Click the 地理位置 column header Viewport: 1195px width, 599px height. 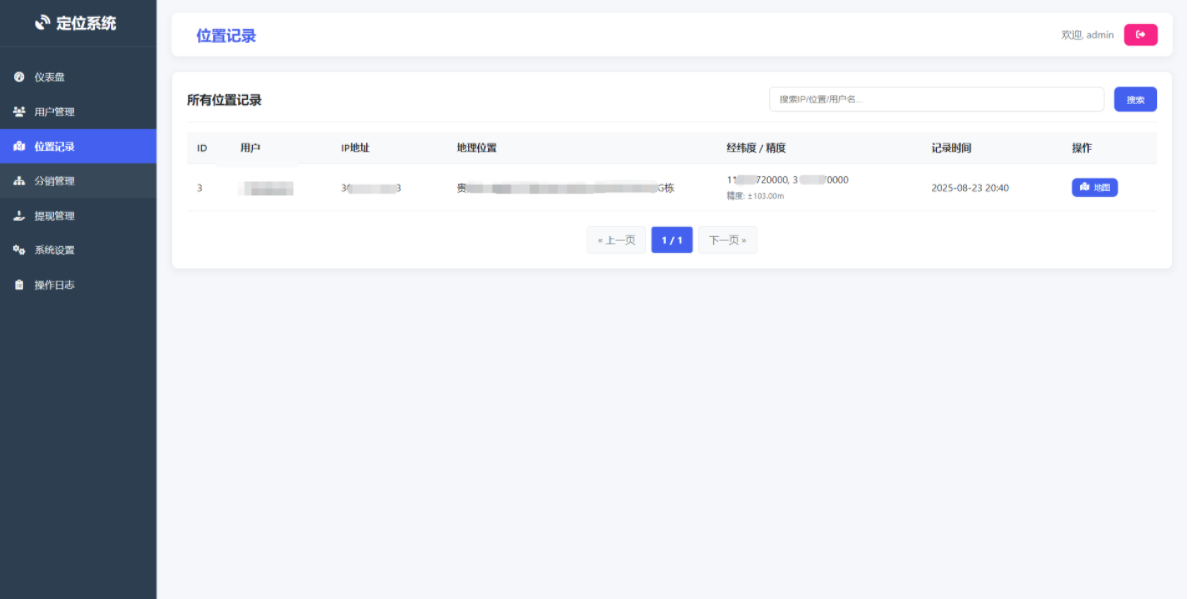(x=476, y=148)
